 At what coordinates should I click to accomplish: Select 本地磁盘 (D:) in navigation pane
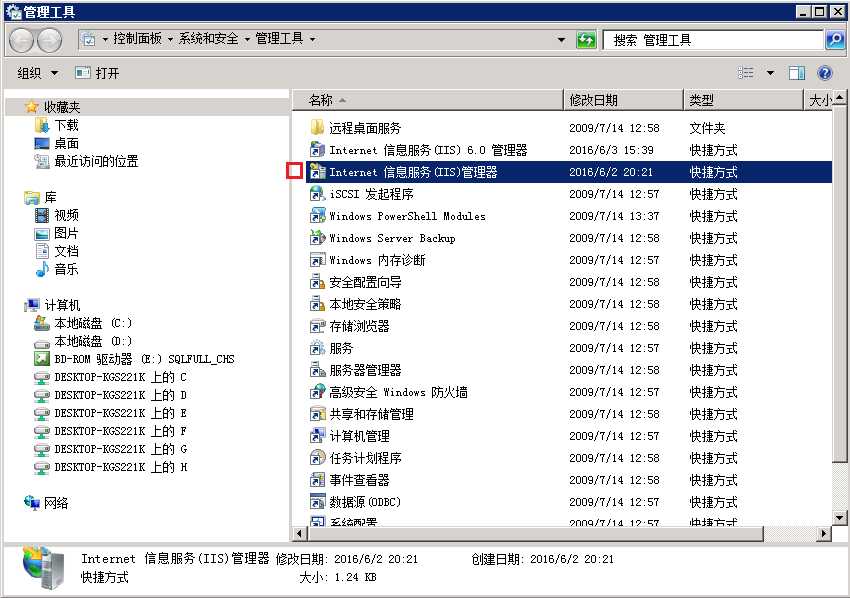click(93, 341)
